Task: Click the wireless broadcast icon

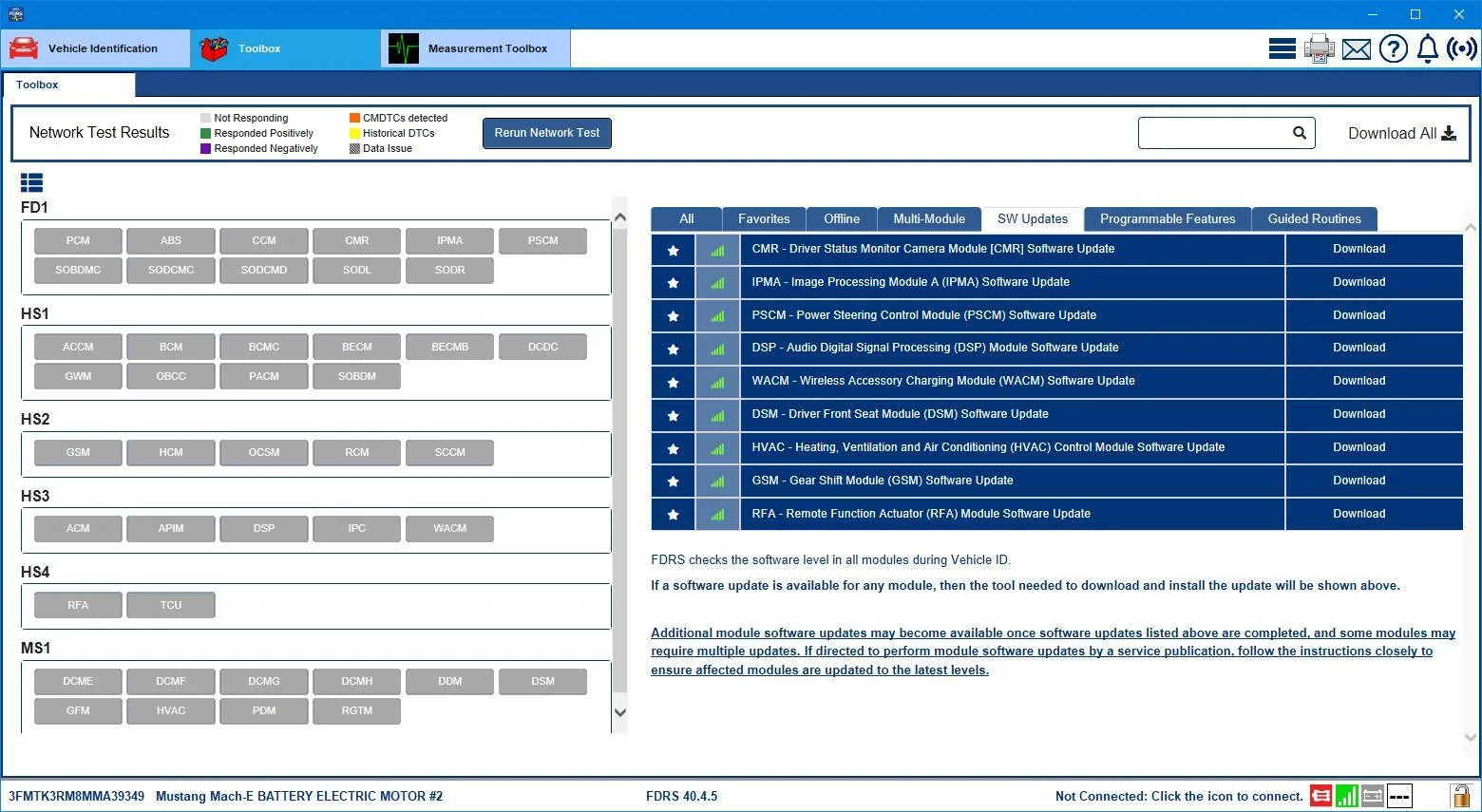Action: (x=1461, y=48)
